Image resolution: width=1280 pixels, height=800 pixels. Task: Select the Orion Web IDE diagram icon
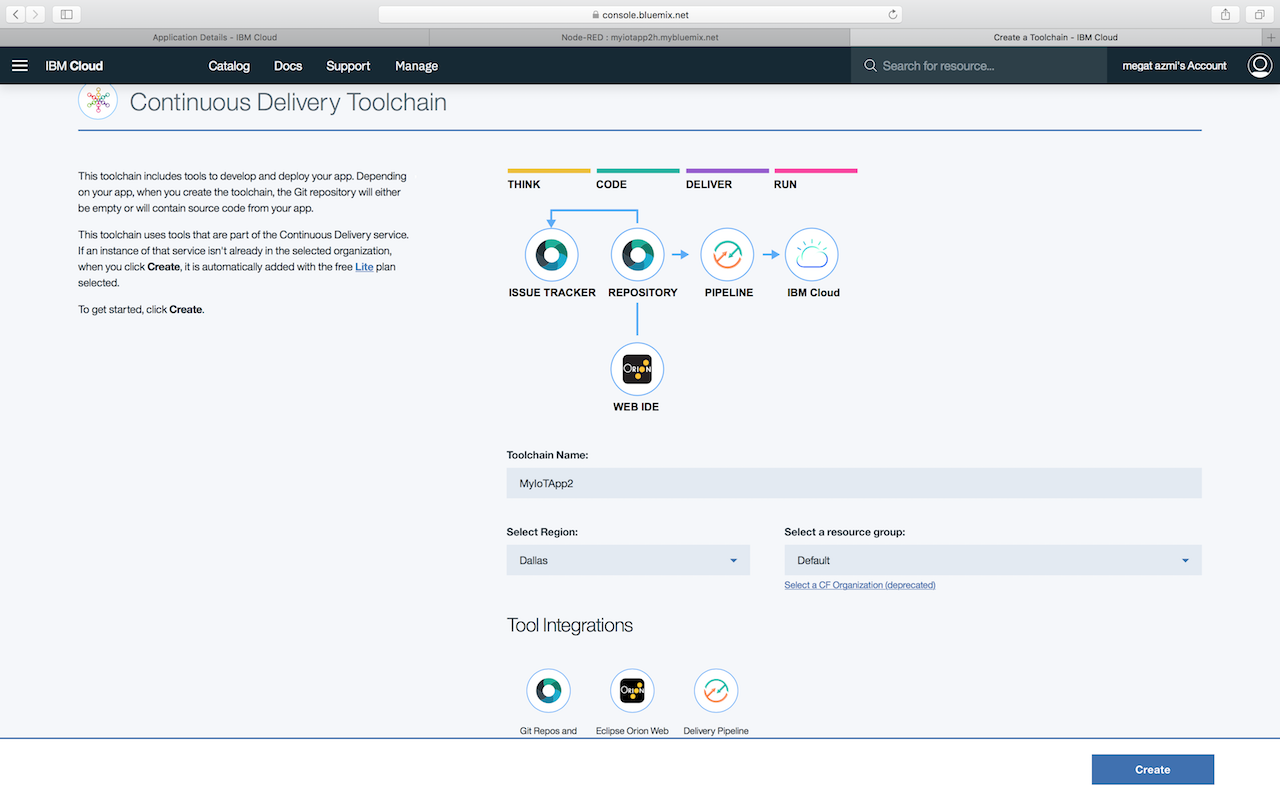(x=637, y=369)
